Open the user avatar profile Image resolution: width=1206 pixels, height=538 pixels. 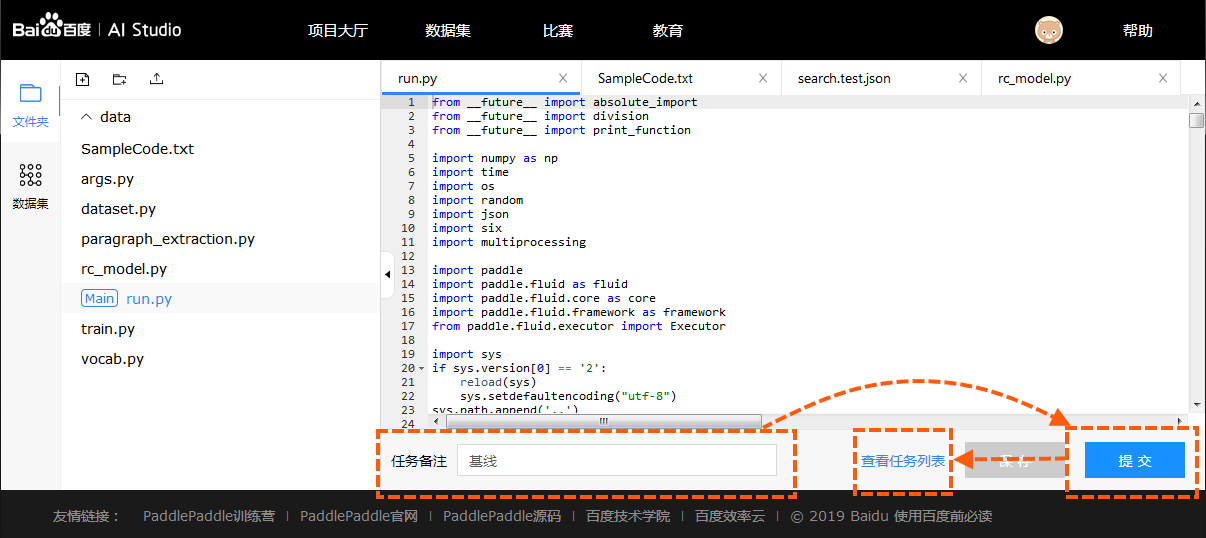(x=1049, y=30)
